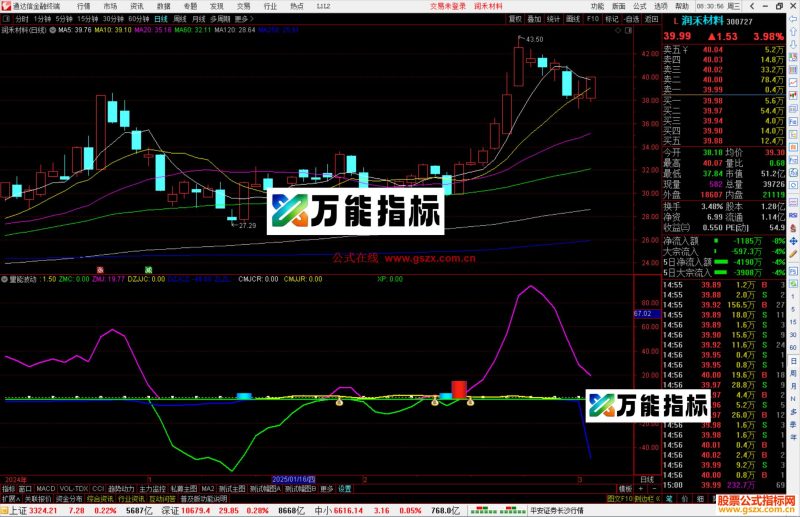Open the 公式 menu
Screen dimensions: 800x517
(x=640, y=6)
